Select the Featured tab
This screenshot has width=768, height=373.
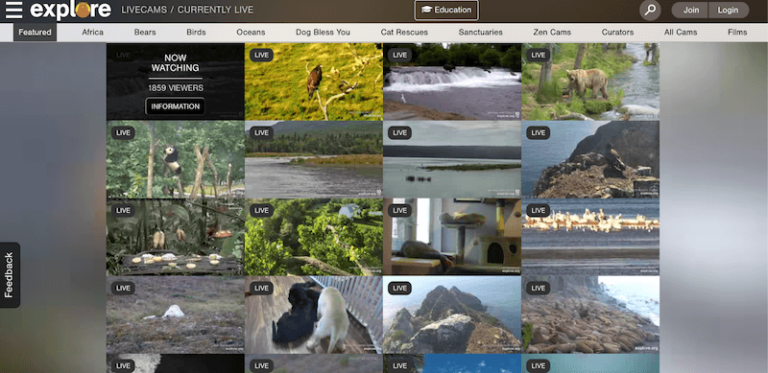(x=35, y=32)
